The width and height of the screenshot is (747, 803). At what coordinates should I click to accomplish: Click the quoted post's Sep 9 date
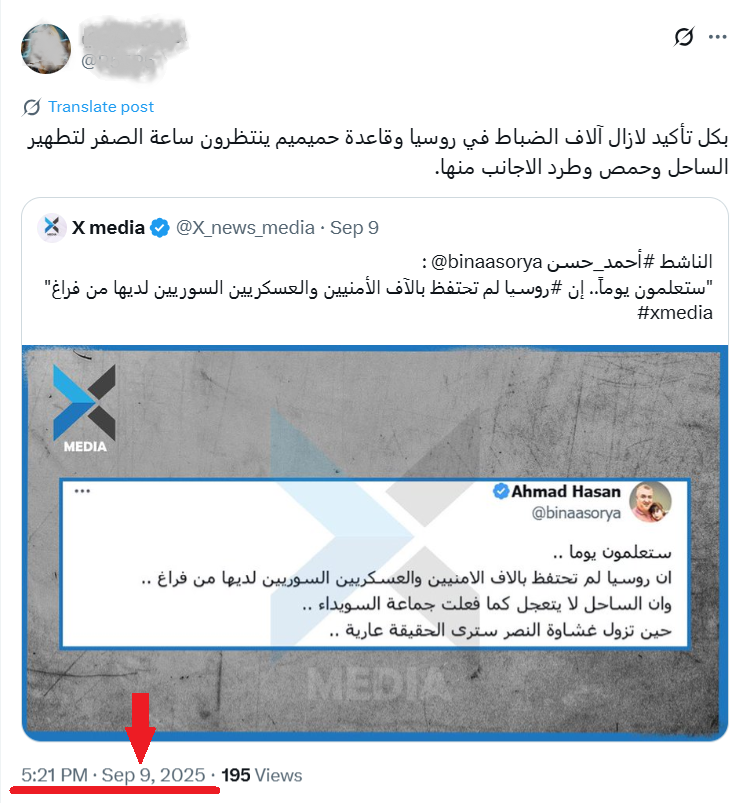[x=354, y=228]
